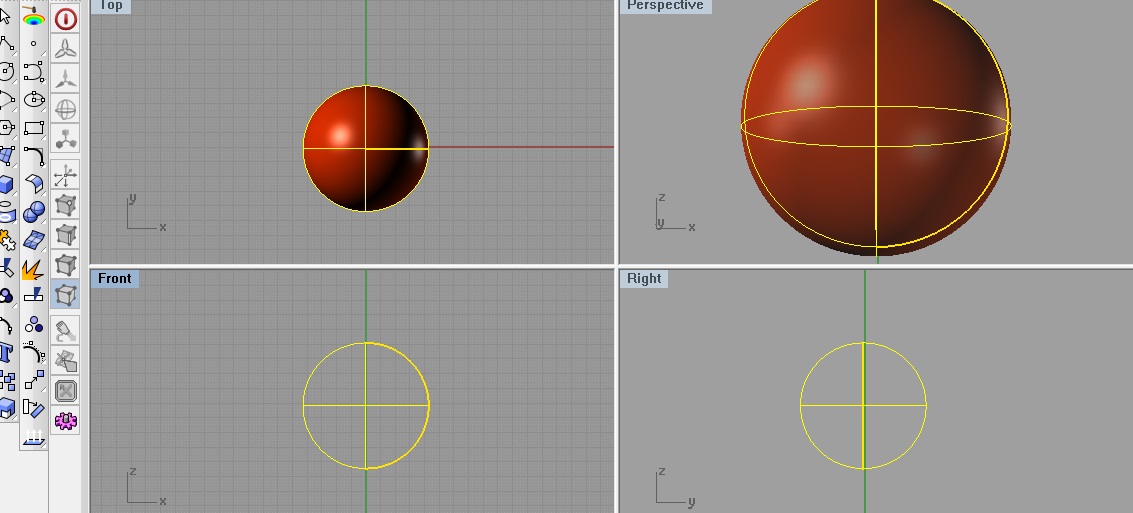Click the highlighted cube corner-points icon
The height and width of the screenshot is (513, 1133).
pyautogui.click(x=66, y=295)
